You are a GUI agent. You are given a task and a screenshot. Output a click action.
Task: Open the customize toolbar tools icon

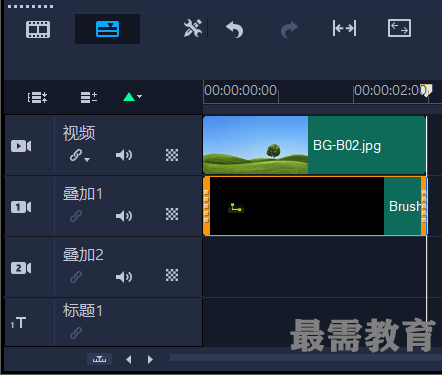pos(193,28)
